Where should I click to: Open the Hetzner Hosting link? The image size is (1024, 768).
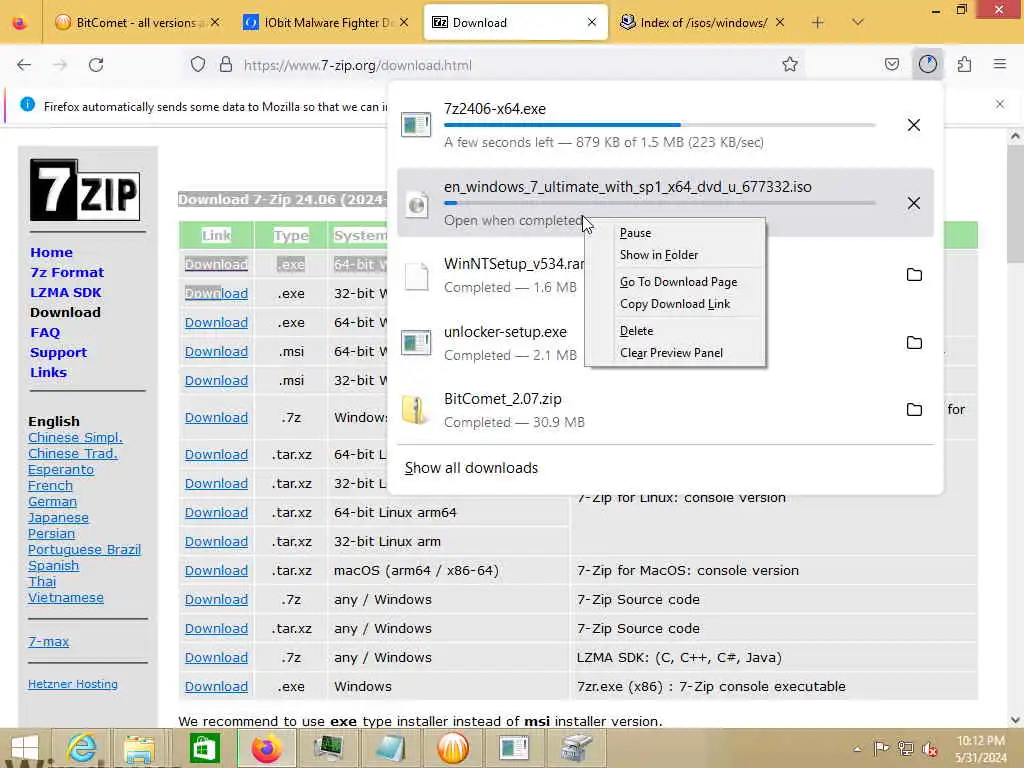click(72, 684)
